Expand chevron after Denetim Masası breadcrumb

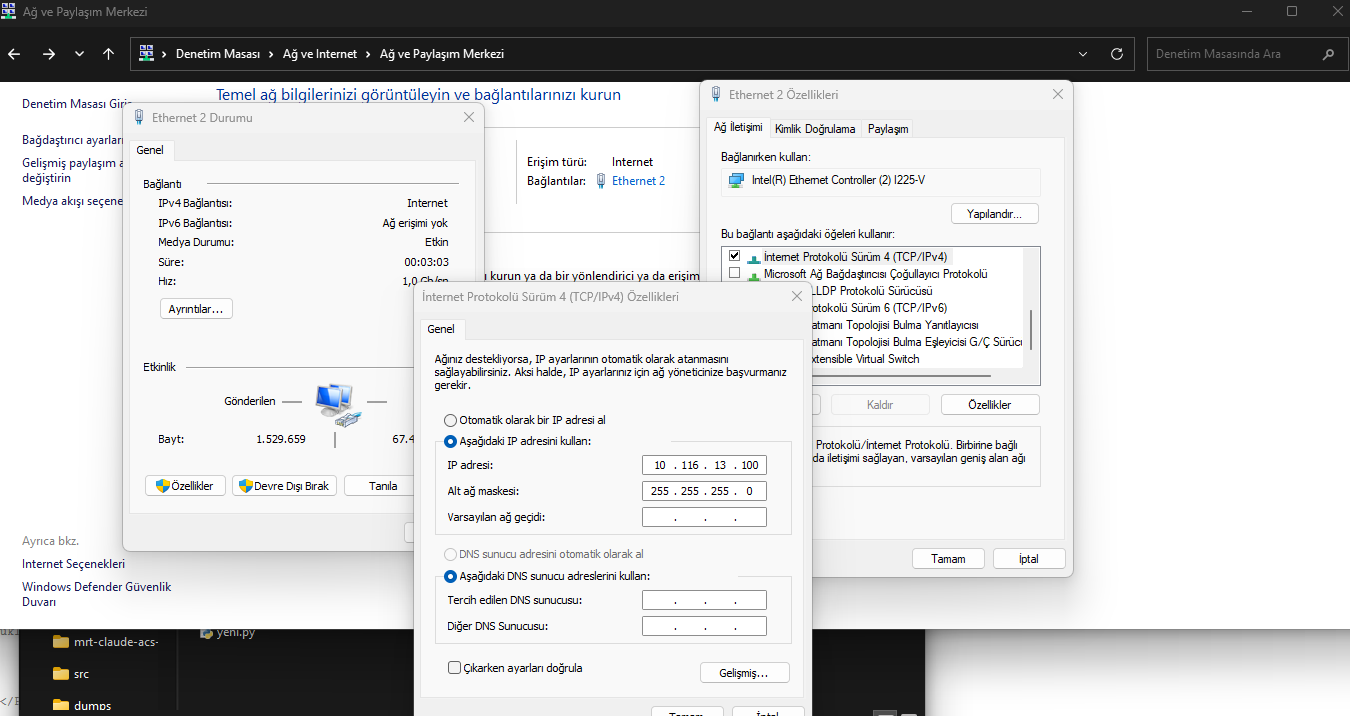click(x=269, y=54)
